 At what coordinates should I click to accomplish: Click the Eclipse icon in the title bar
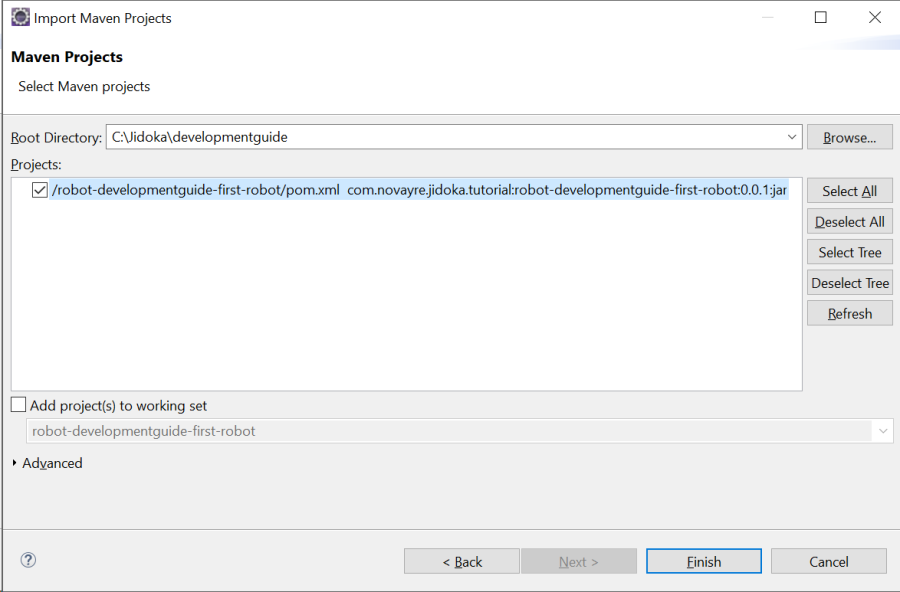coord(20,17)
